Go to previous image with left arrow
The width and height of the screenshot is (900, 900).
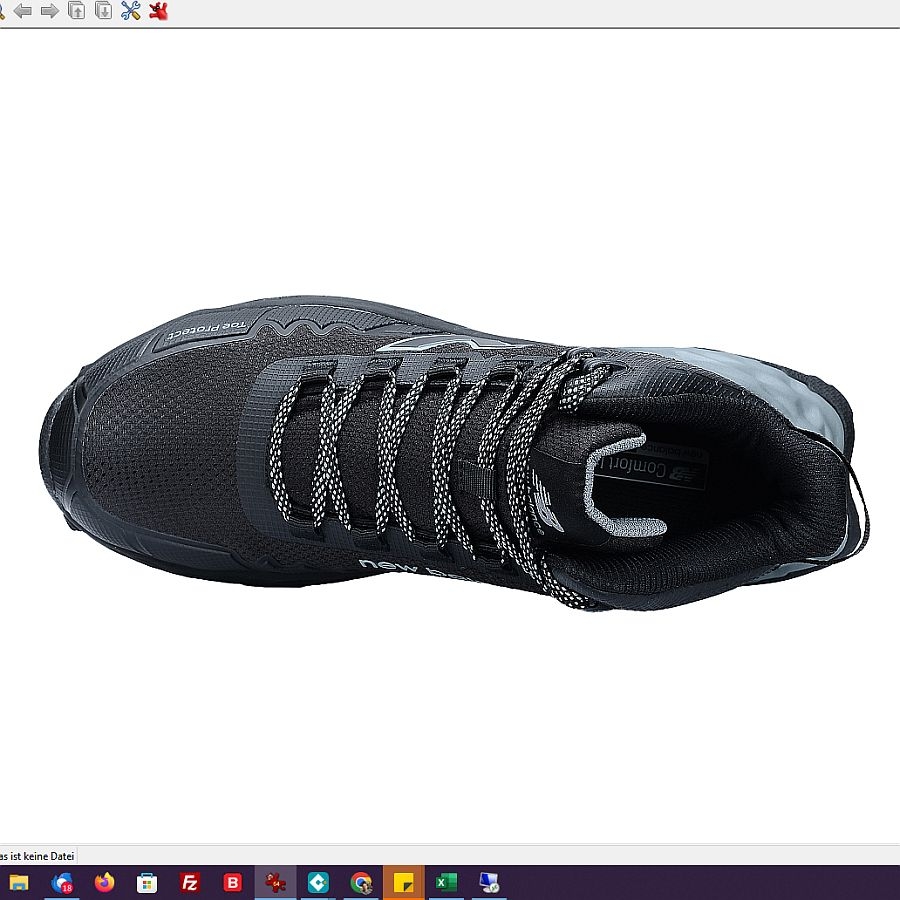pyautogui.click(x=22, y=11)
